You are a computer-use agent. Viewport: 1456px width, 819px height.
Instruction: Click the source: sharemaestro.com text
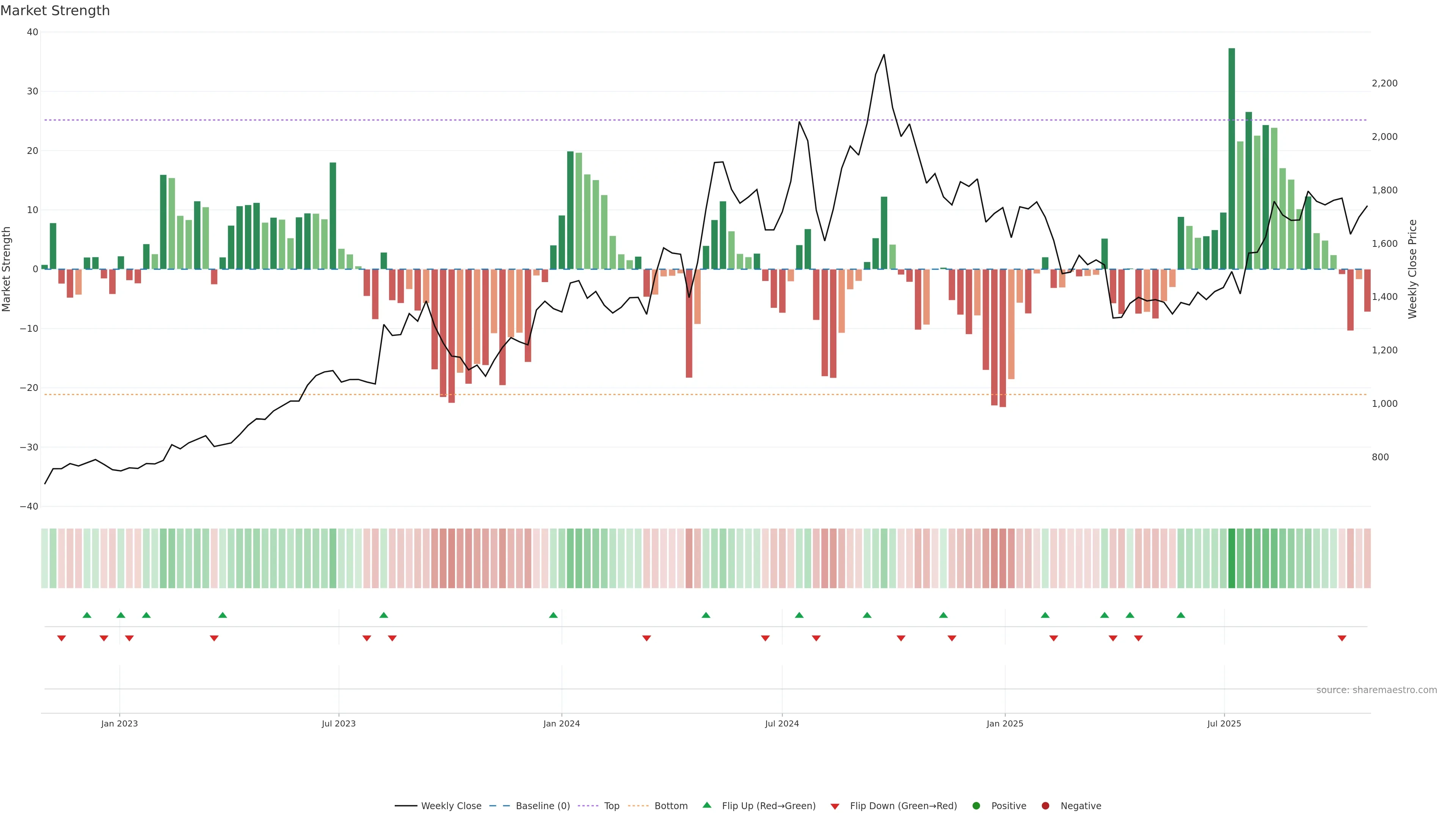1376,690
